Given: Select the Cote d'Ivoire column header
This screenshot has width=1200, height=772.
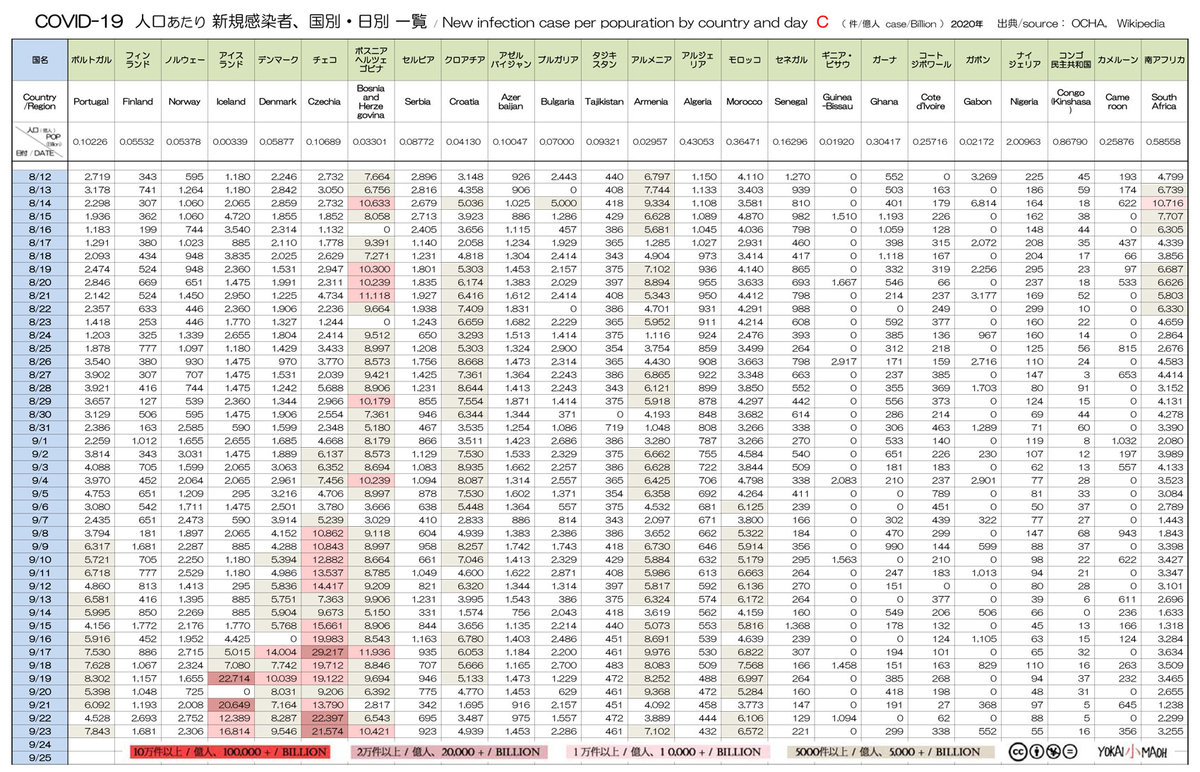Looking at the screenshot, I should [931, 101].
